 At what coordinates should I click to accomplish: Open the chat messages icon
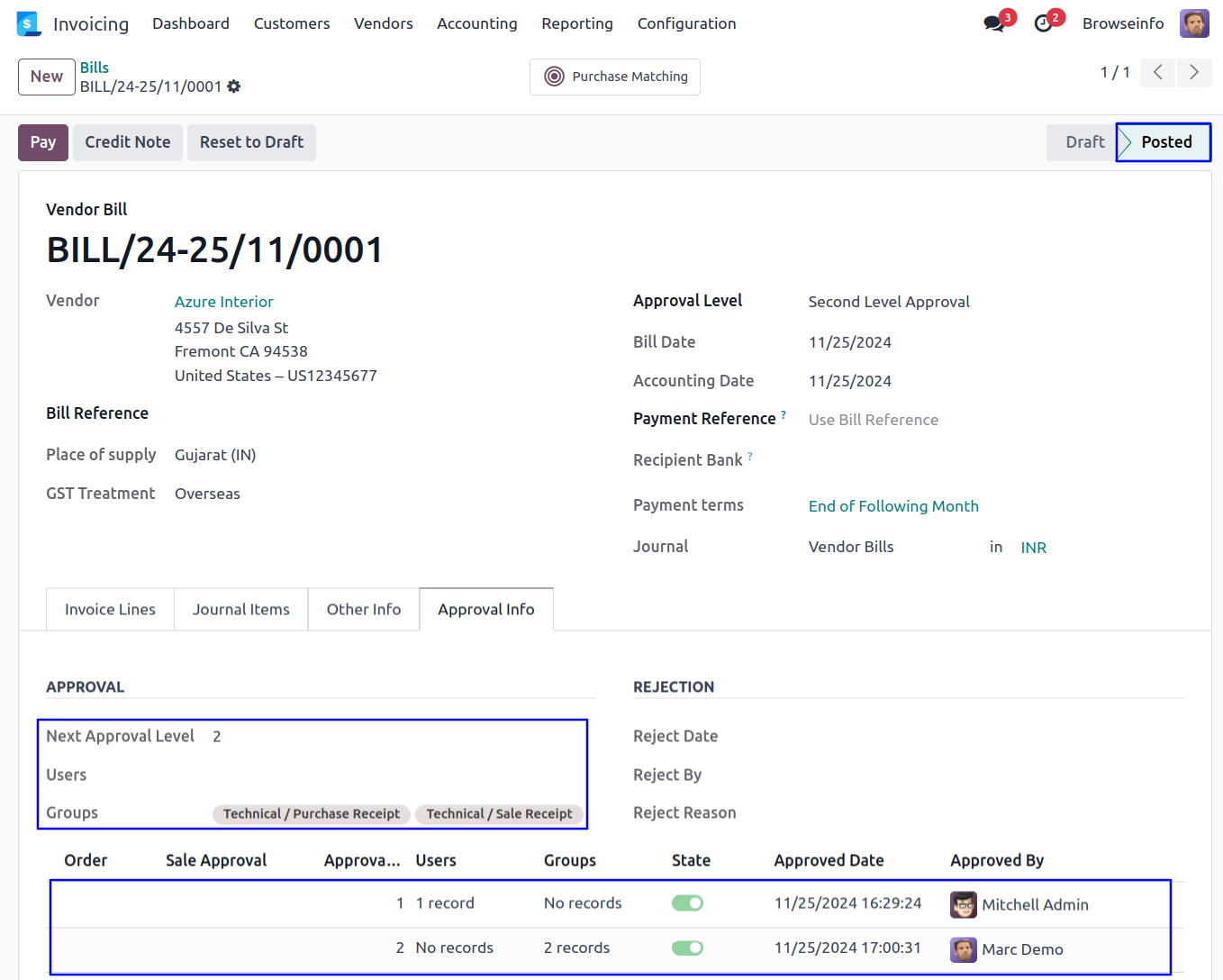point(994,24)
